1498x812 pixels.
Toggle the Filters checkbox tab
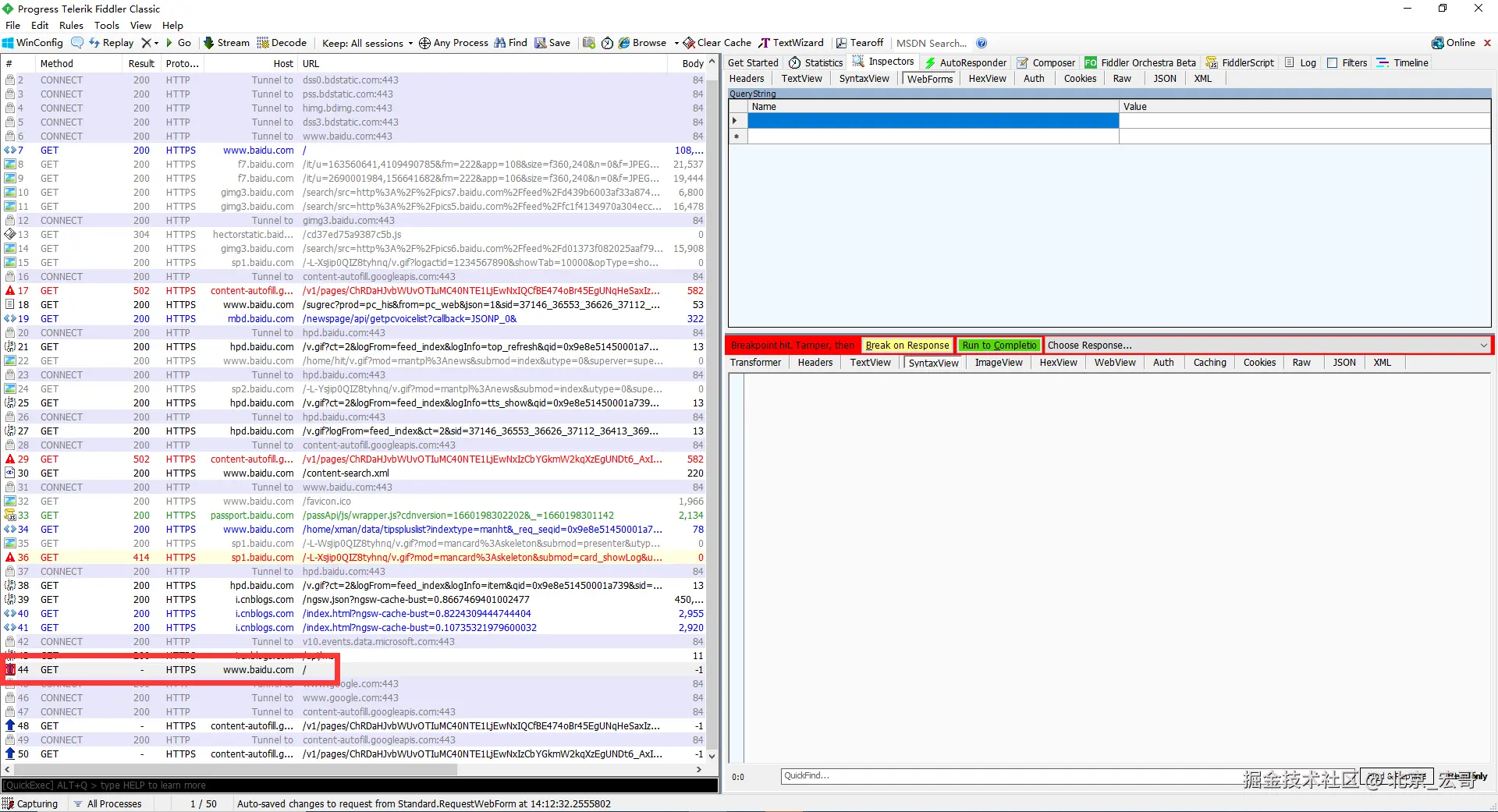(1347, 62)
